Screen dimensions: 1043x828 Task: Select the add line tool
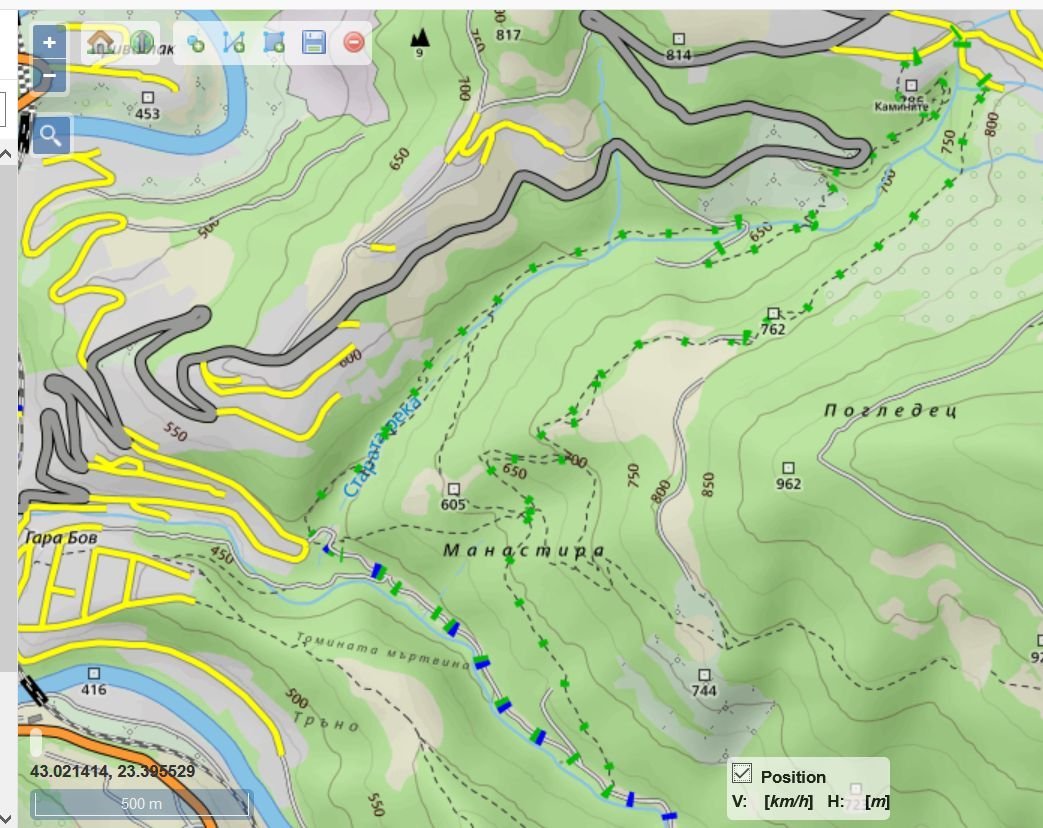pos(234,43)
